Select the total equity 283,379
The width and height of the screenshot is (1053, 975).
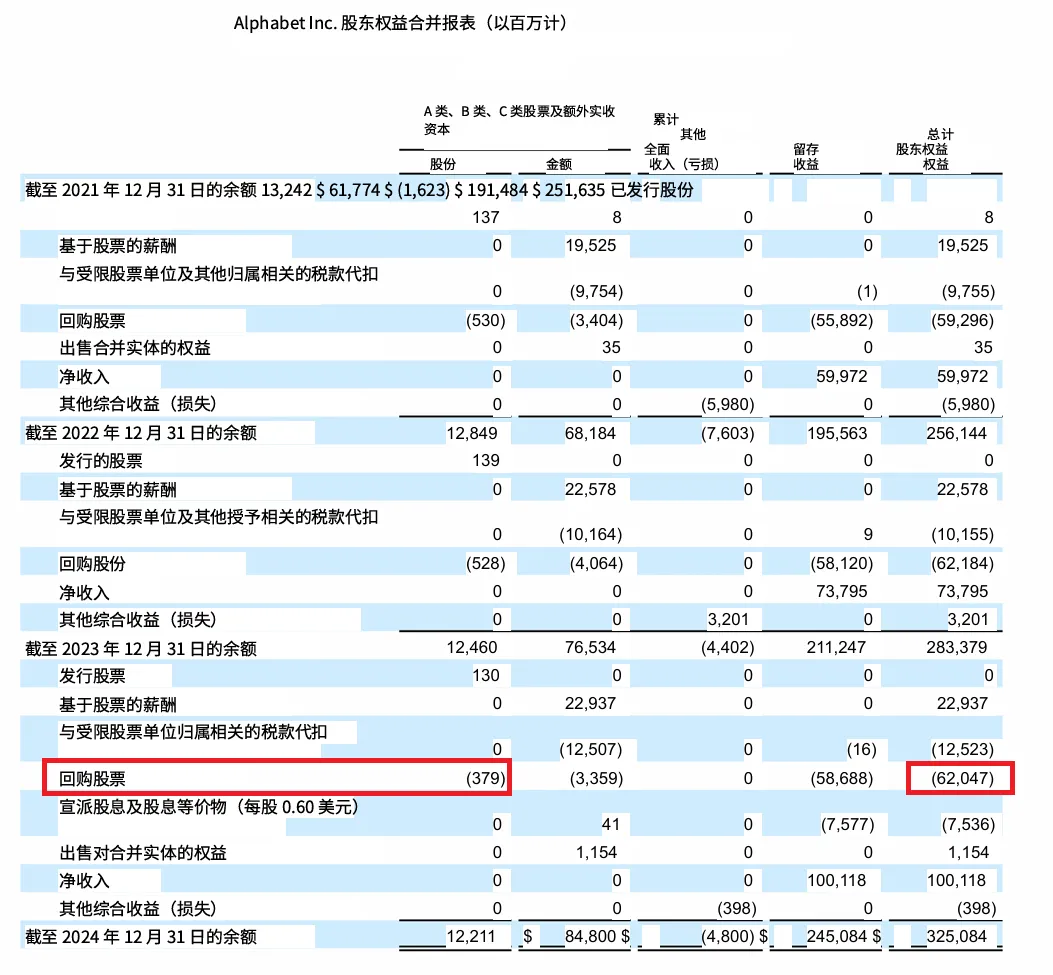point(956,648)
